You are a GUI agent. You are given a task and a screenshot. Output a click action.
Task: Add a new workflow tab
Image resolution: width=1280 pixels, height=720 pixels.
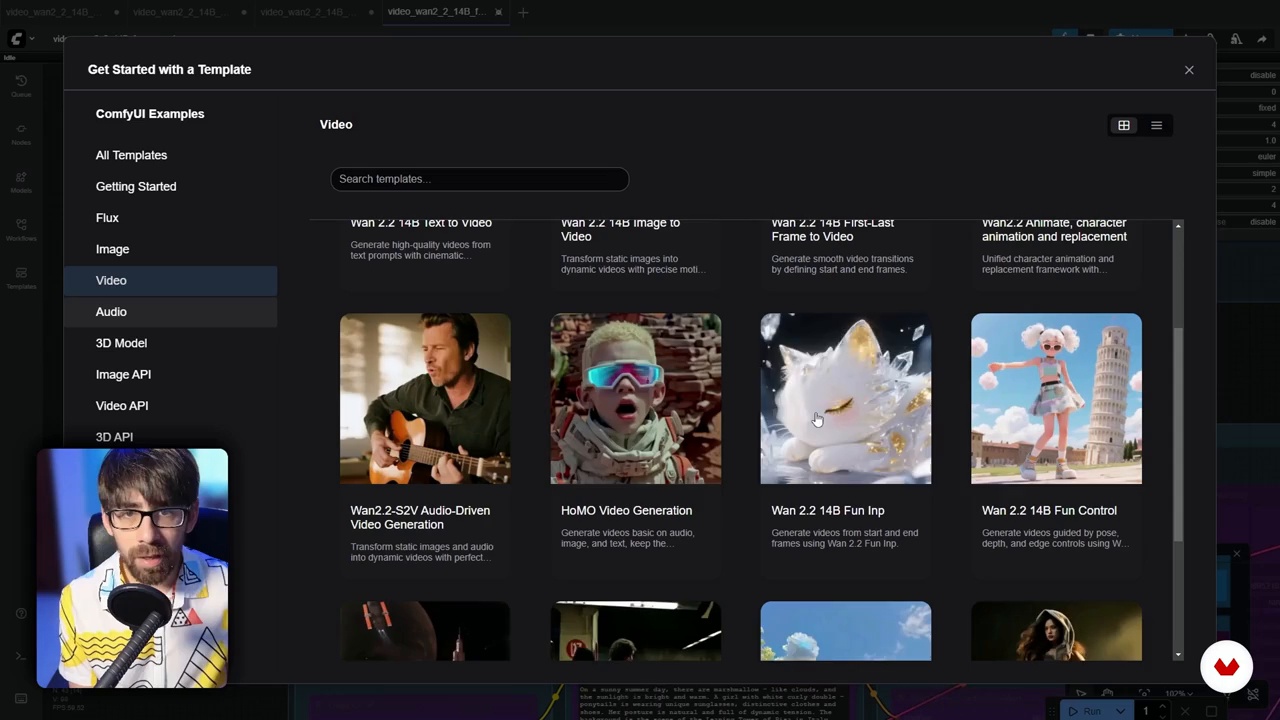click(x=523, y=12)
